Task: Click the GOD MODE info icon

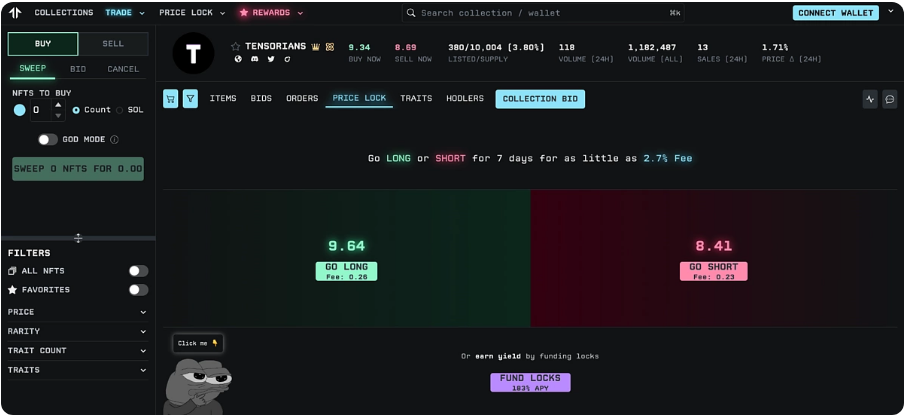Action: (x=114, y=139)
